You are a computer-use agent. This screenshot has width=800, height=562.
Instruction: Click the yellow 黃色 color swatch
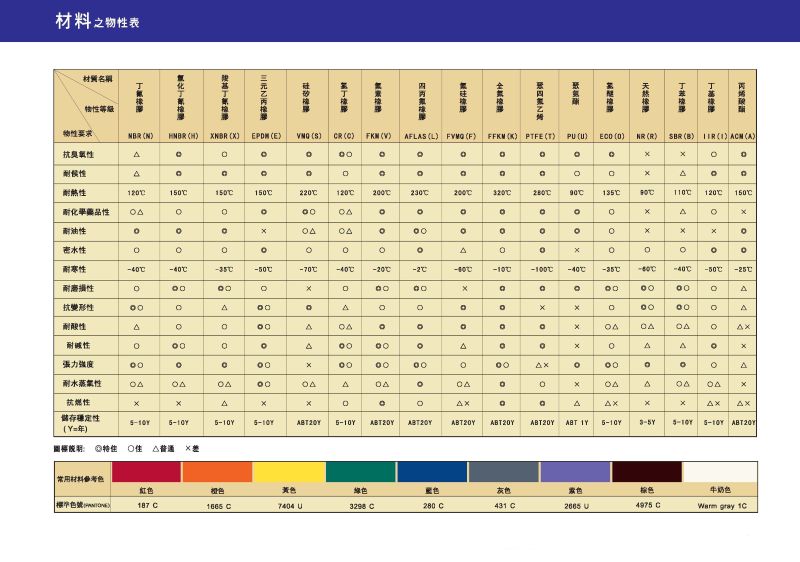[289, 472]
